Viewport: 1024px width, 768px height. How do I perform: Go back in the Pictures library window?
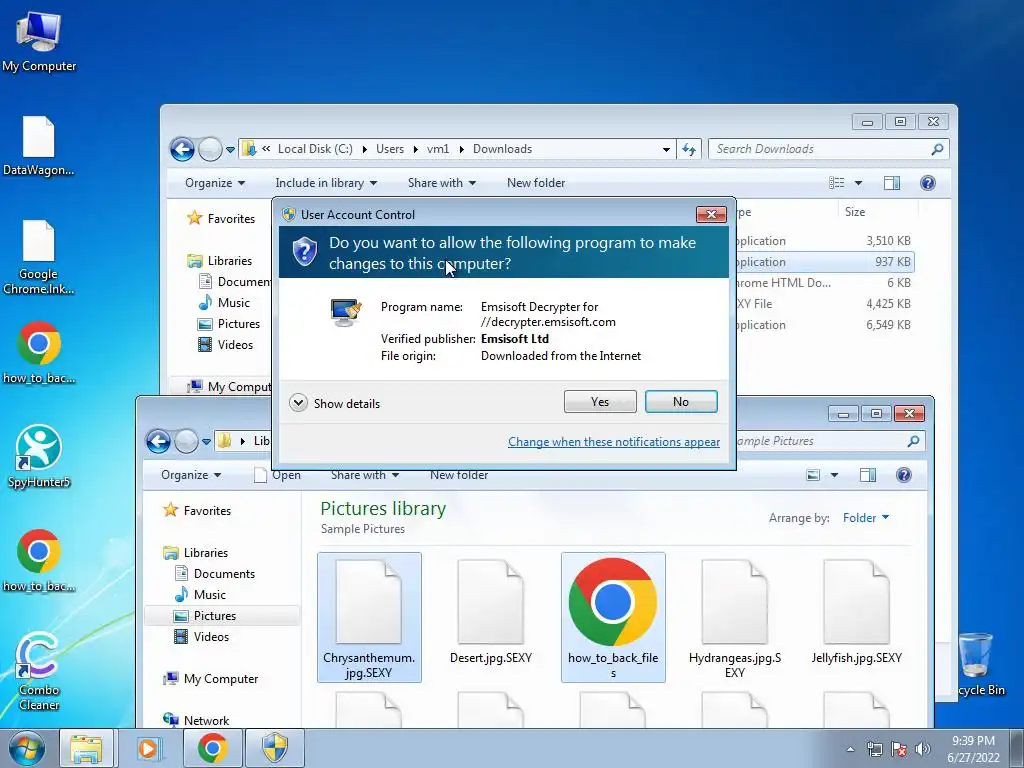158,441
